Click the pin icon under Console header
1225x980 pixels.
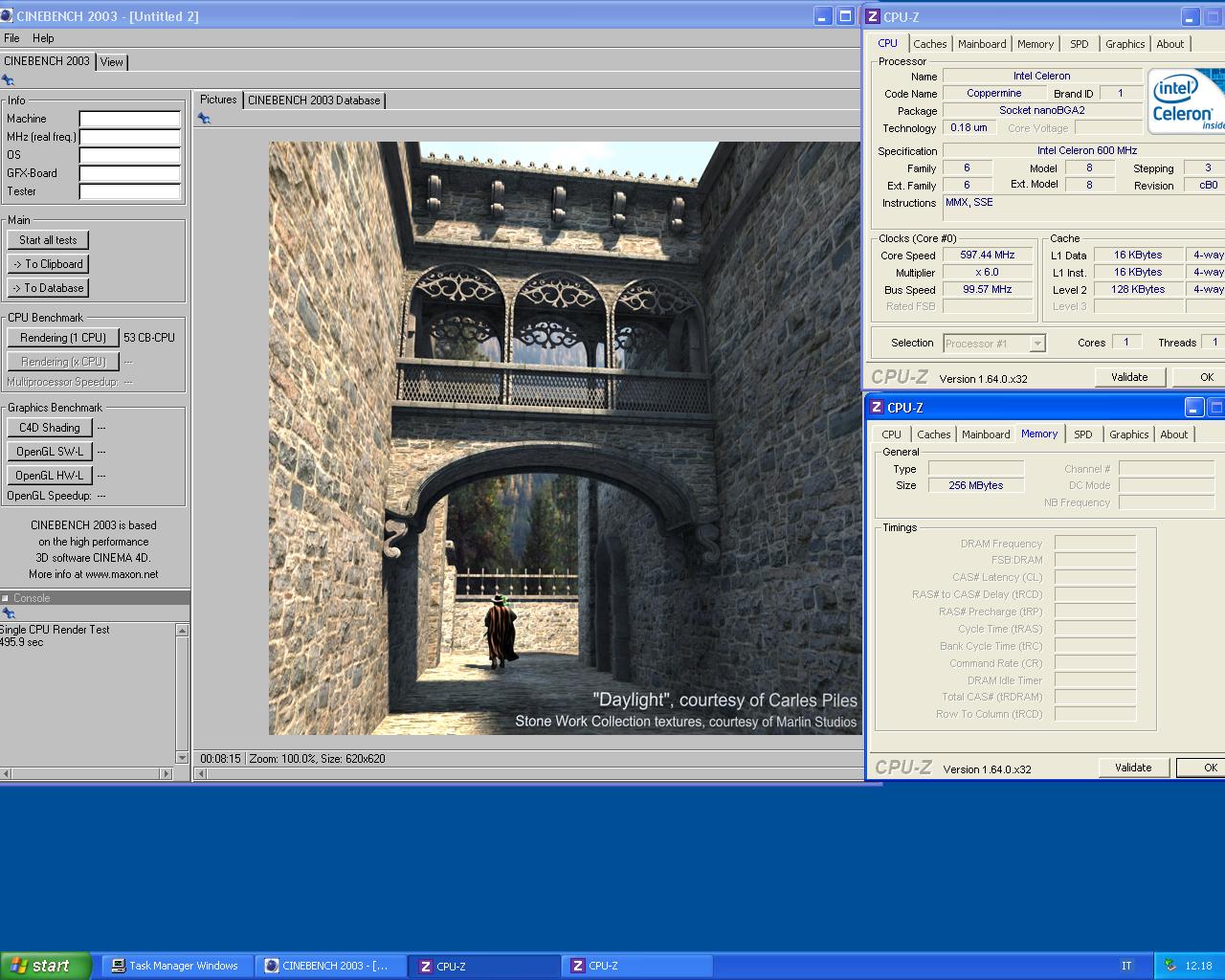(8, 613)
